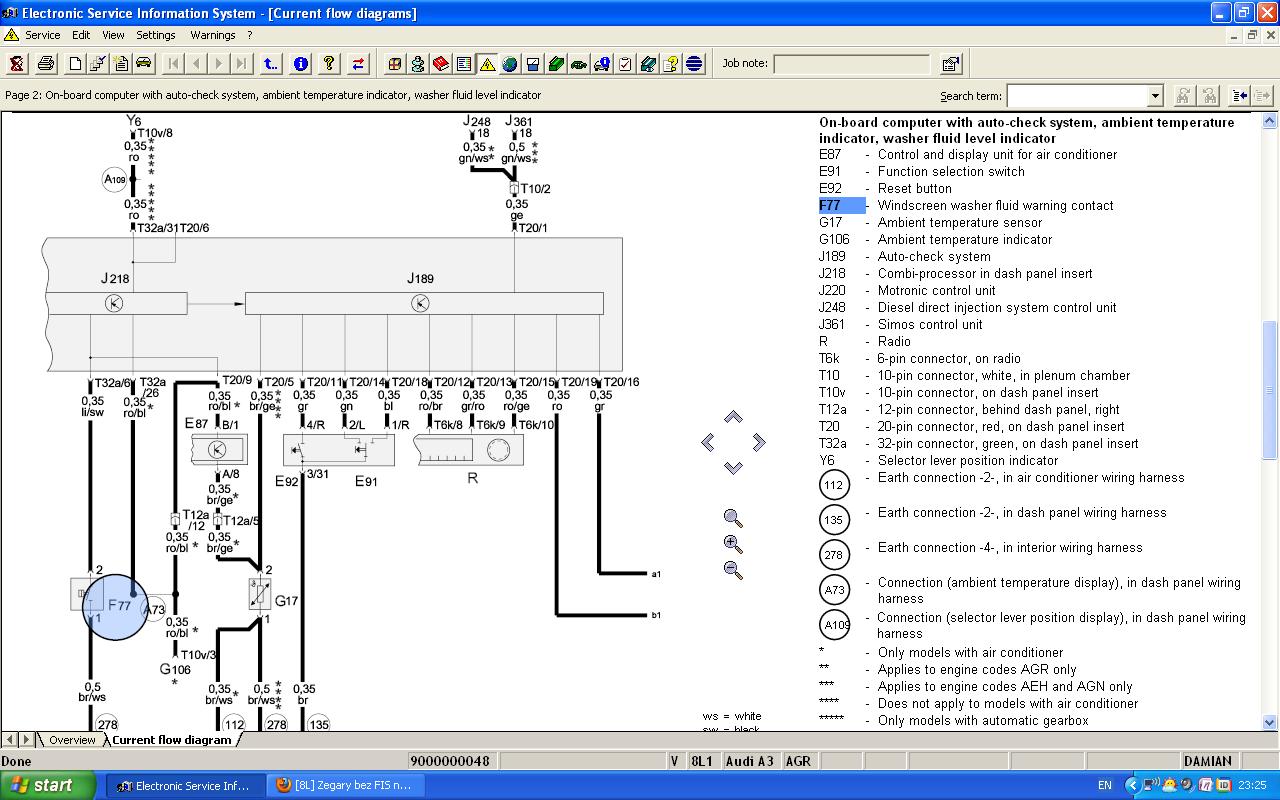Viewport: 1280px width, 800px height.
Task: Pan the diagram up with arrow
Action: pyautogui.click(x=733, y=417)
